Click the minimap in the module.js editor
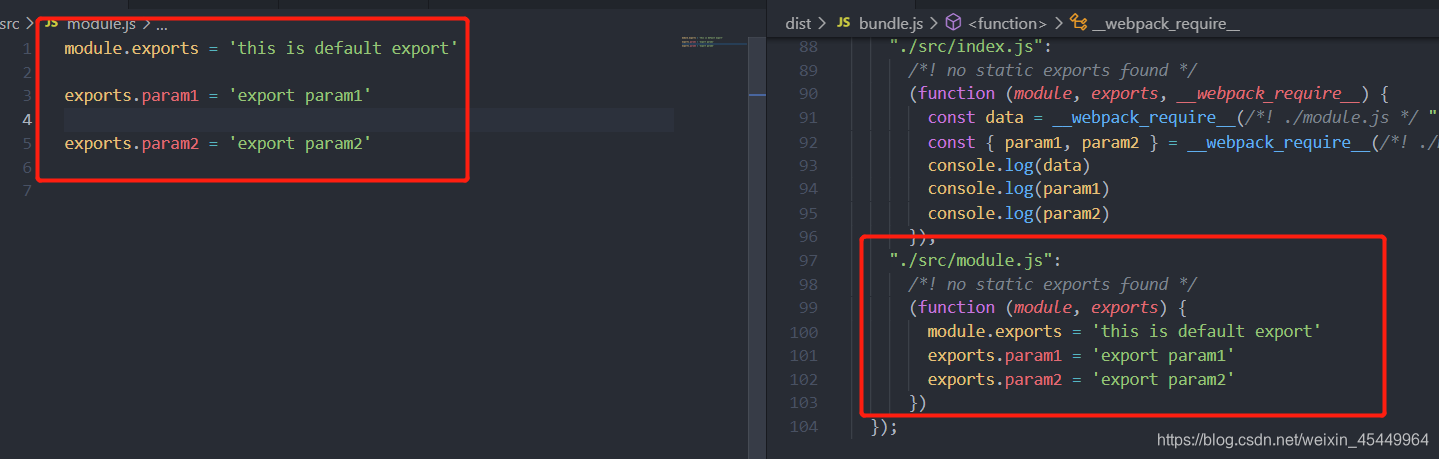This screenshot has height=459, width=1439. point(712,42)
